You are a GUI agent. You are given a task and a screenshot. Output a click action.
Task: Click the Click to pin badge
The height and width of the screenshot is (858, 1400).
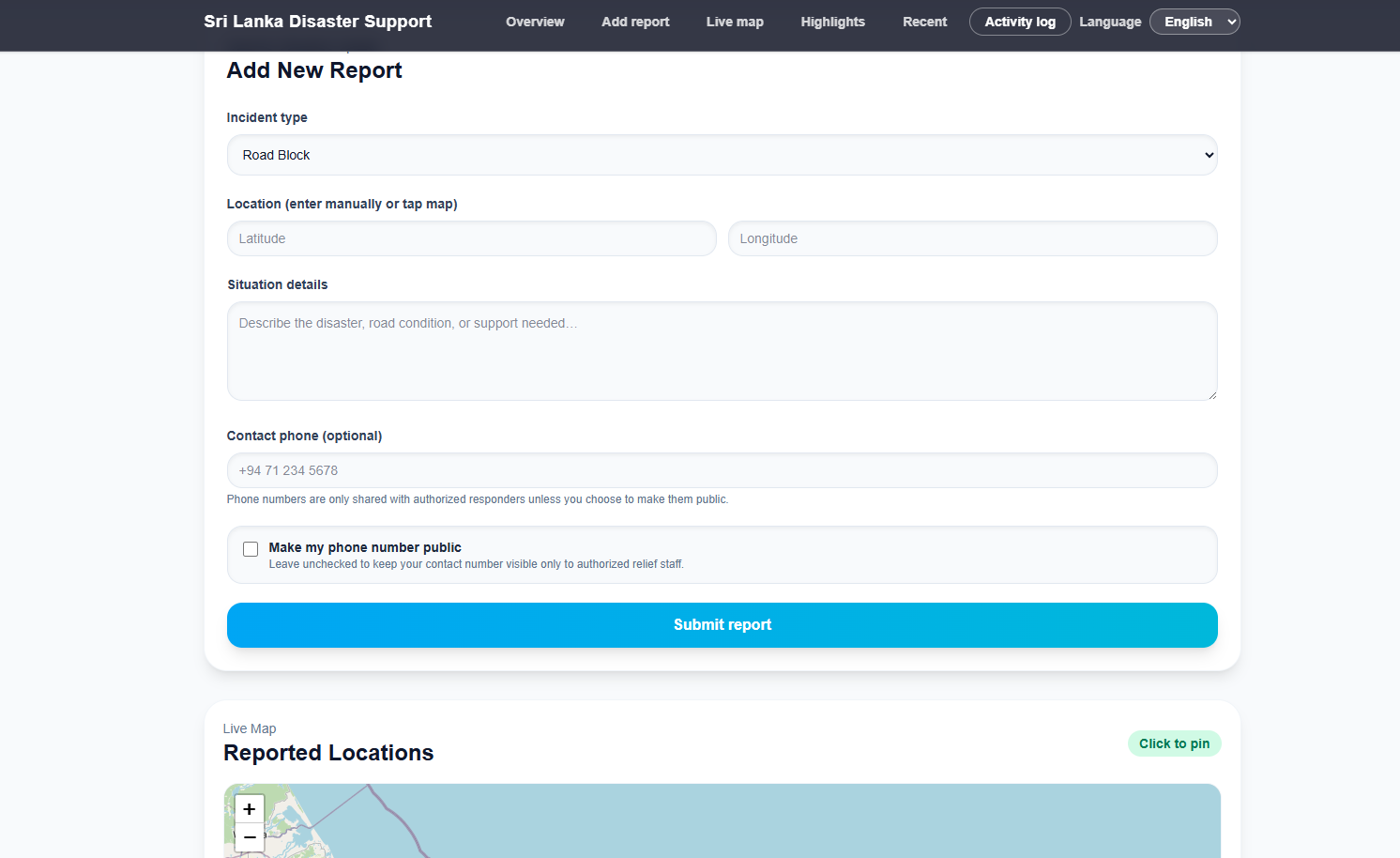tap(1174, 743)
